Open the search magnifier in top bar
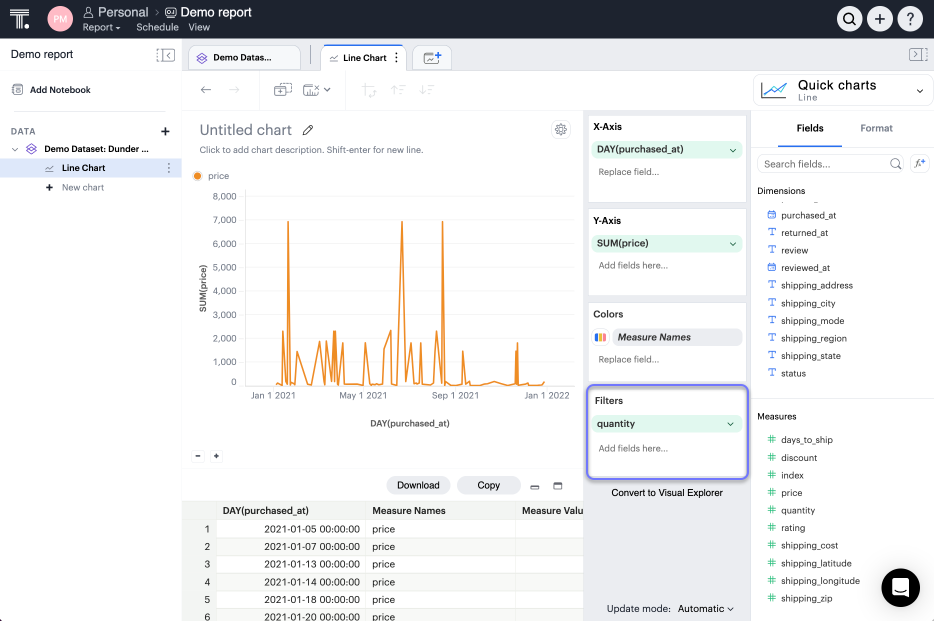Image resolution: width=934 pixels, height=621 pixels. tap(849, 18)
